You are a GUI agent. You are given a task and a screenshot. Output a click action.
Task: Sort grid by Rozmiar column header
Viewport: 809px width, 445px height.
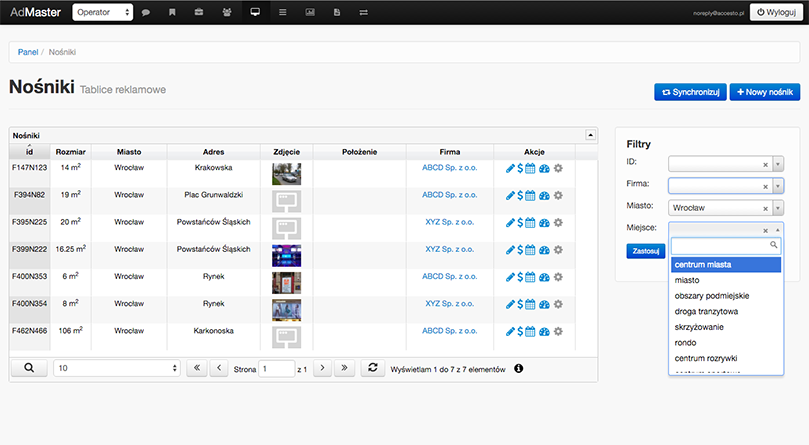[x=71, y=152]
